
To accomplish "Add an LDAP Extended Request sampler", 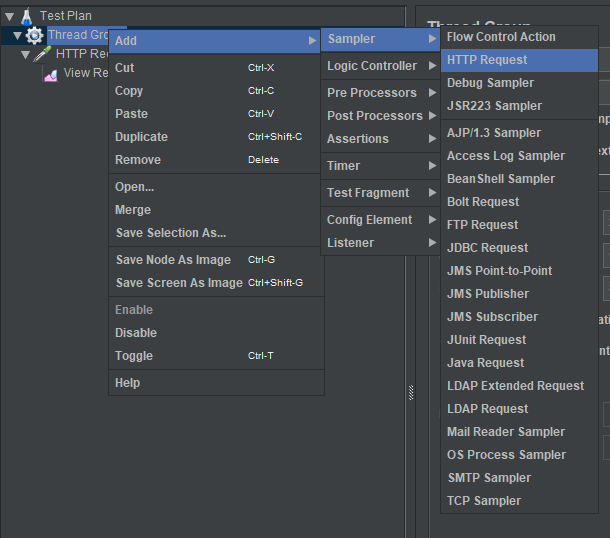I will (x=519, y=386).
